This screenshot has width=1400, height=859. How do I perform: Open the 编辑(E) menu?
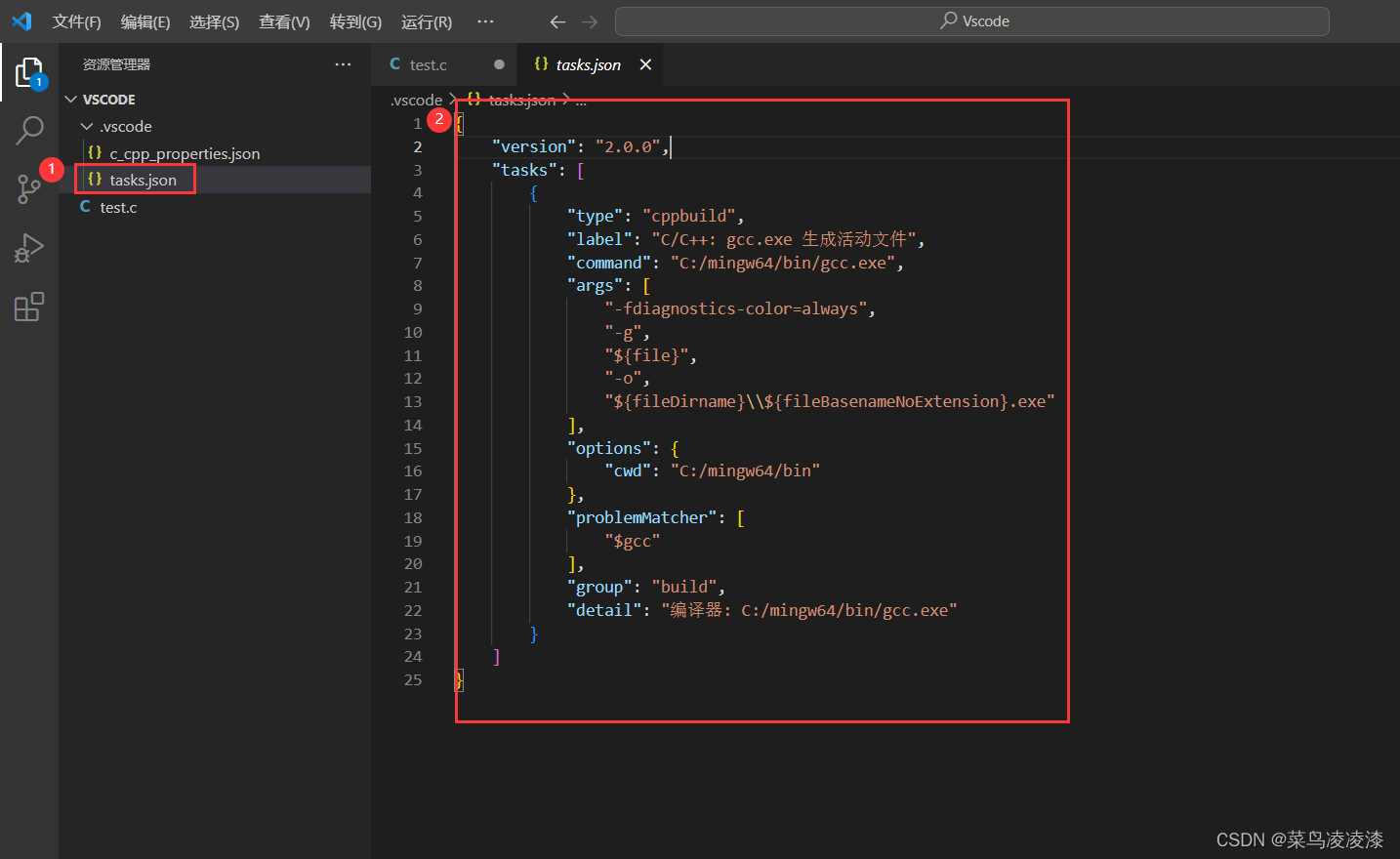point(145,21)
